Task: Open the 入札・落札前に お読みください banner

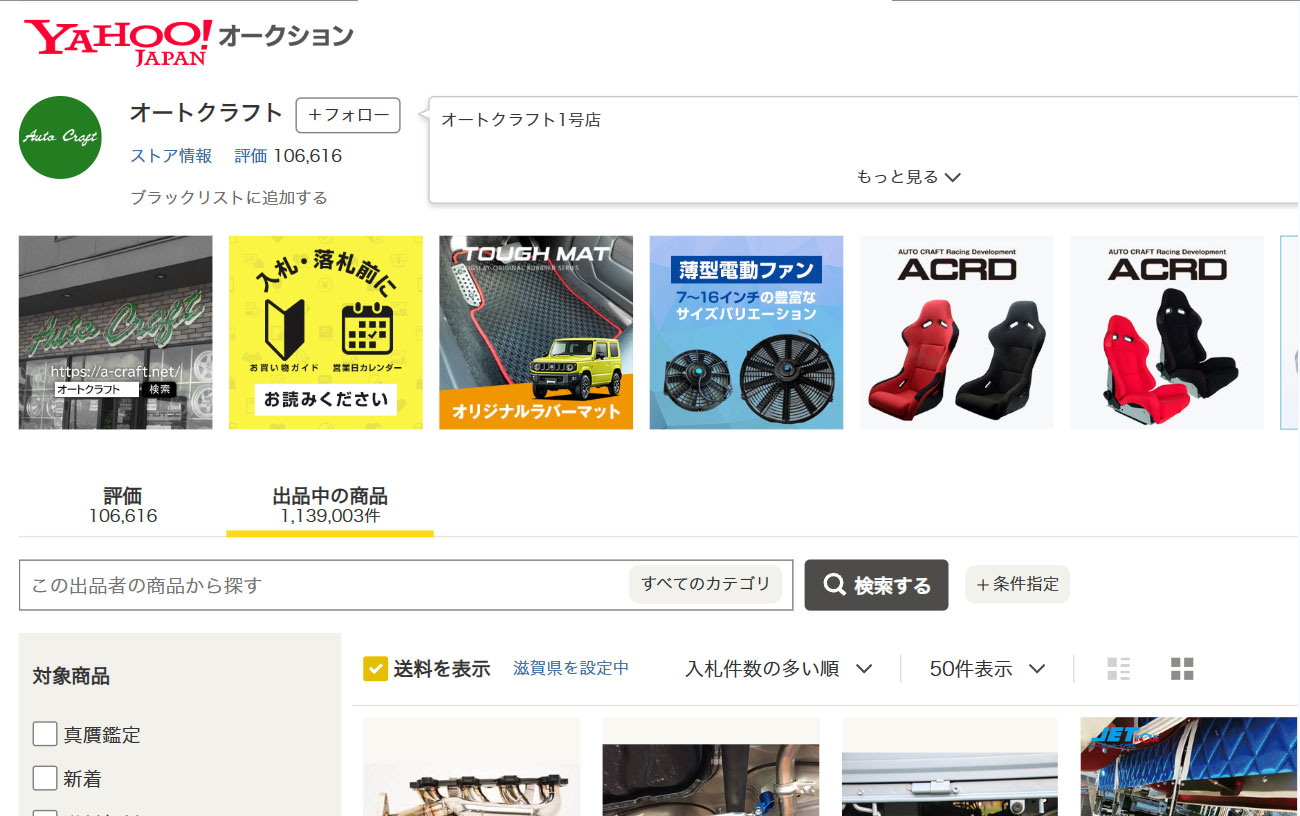Action: tap(326, 332)
